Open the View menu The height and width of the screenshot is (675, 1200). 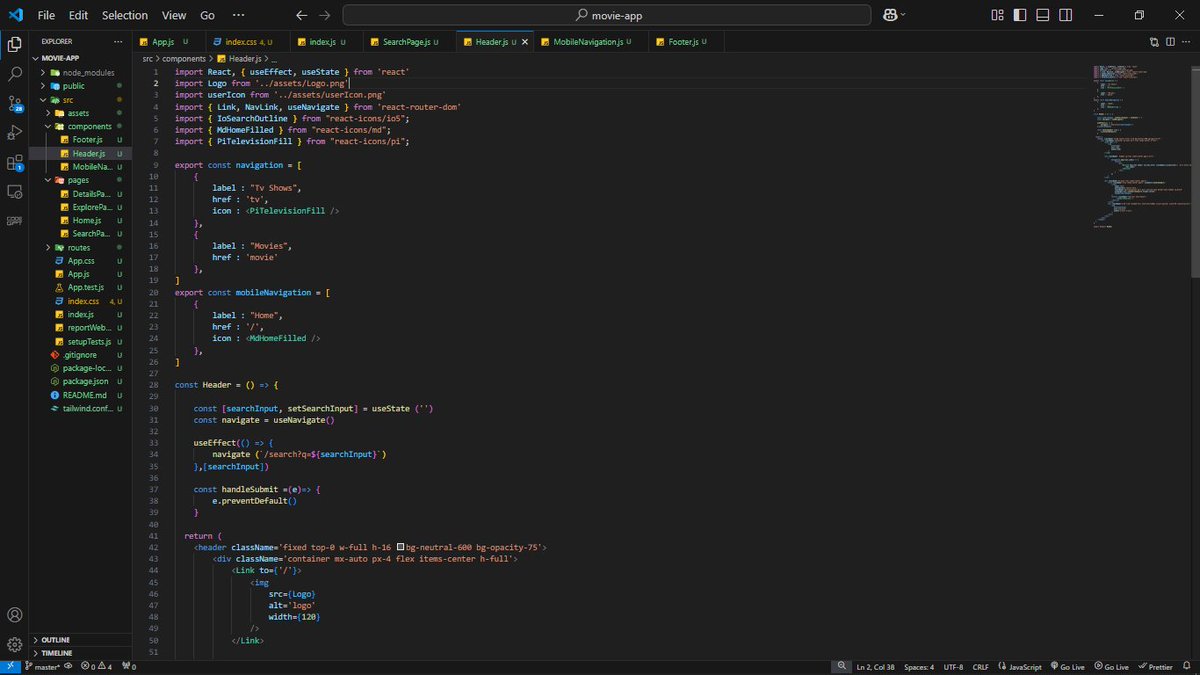point(174,15)
